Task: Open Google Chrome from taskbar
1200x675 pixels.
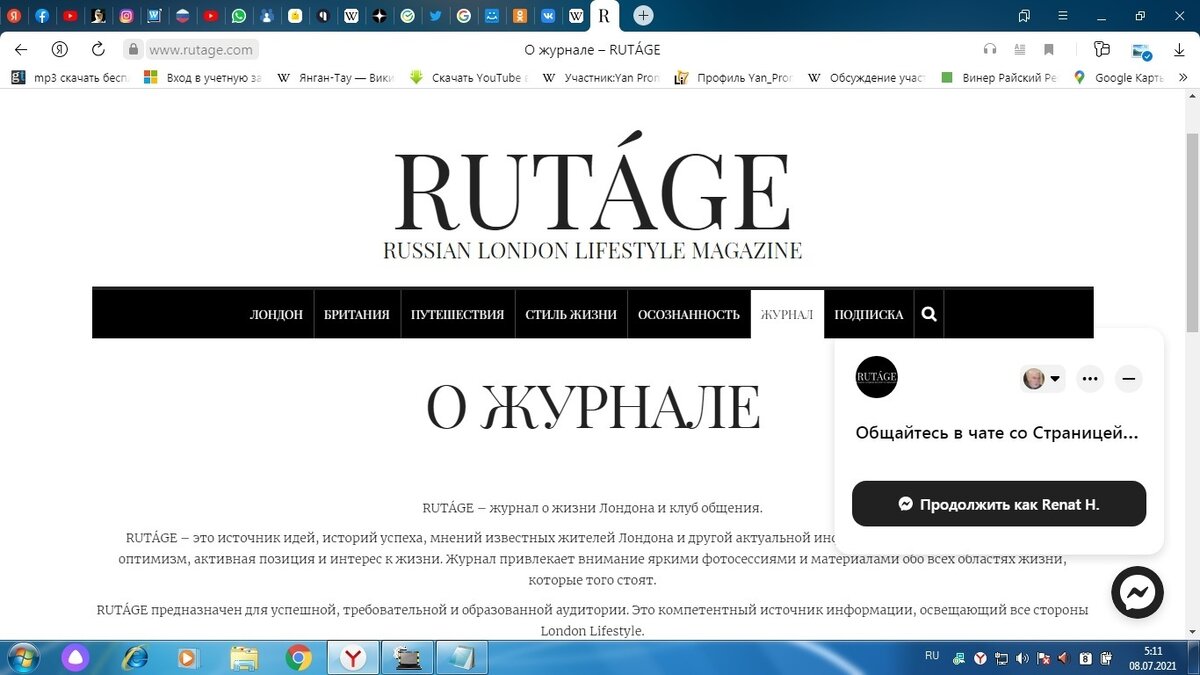Action: pyautogui.click(x=298, y=657)
